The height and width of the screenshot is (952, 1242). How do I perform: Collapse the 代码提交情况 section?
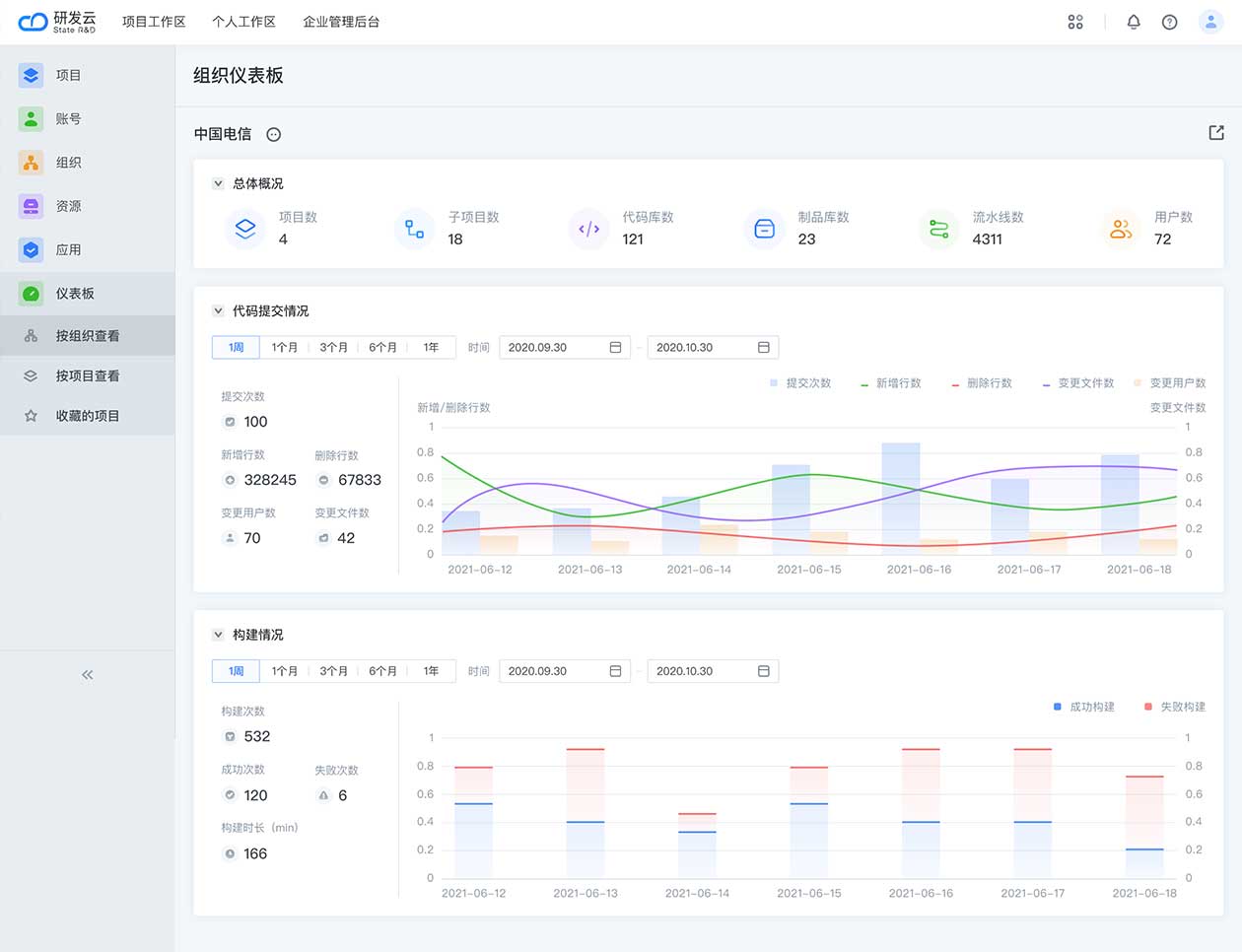click(218, 310)
